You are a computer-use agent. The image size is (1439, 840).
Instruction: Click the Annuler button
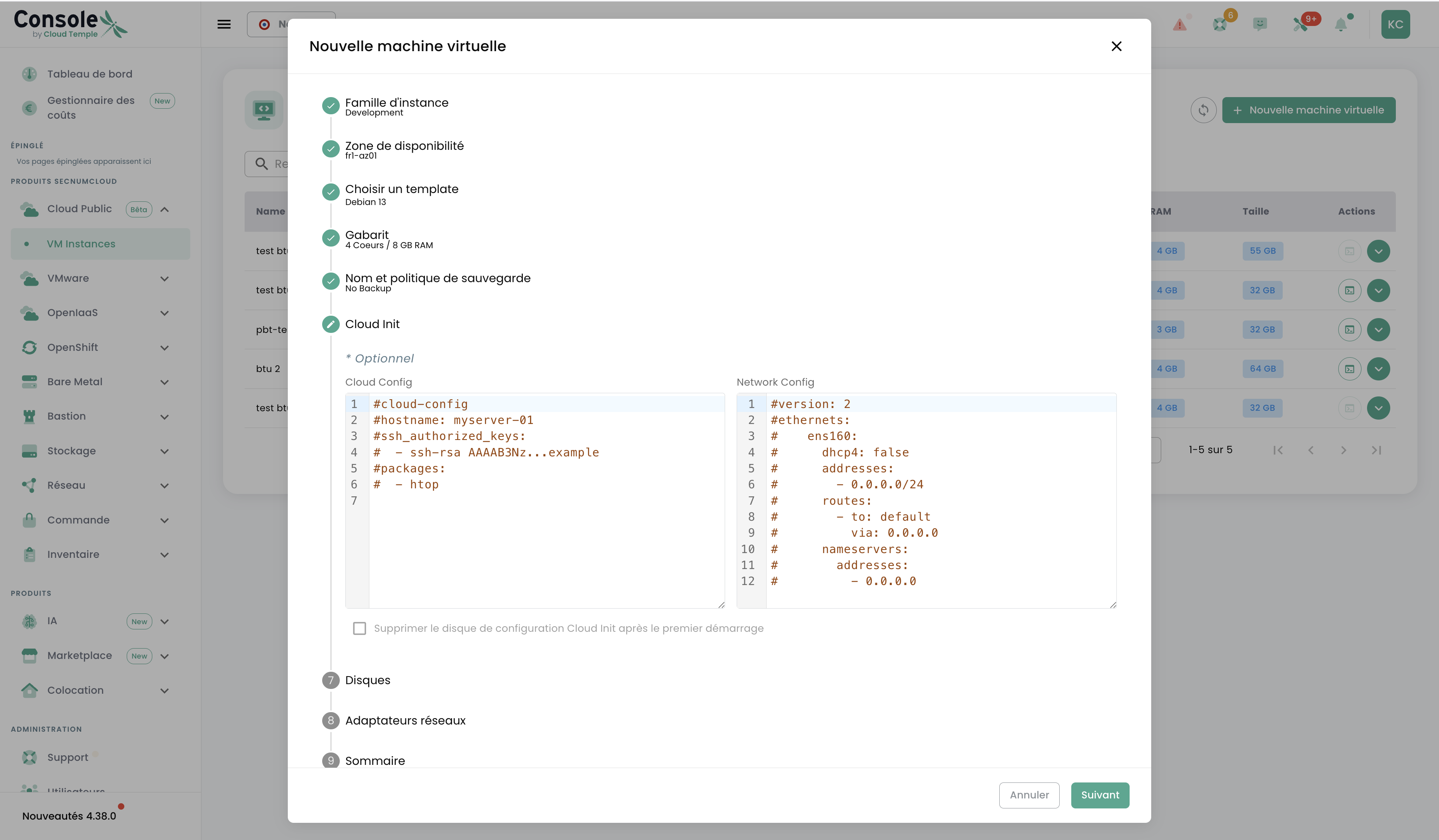pyautogui.click(x=1029, y=795)
